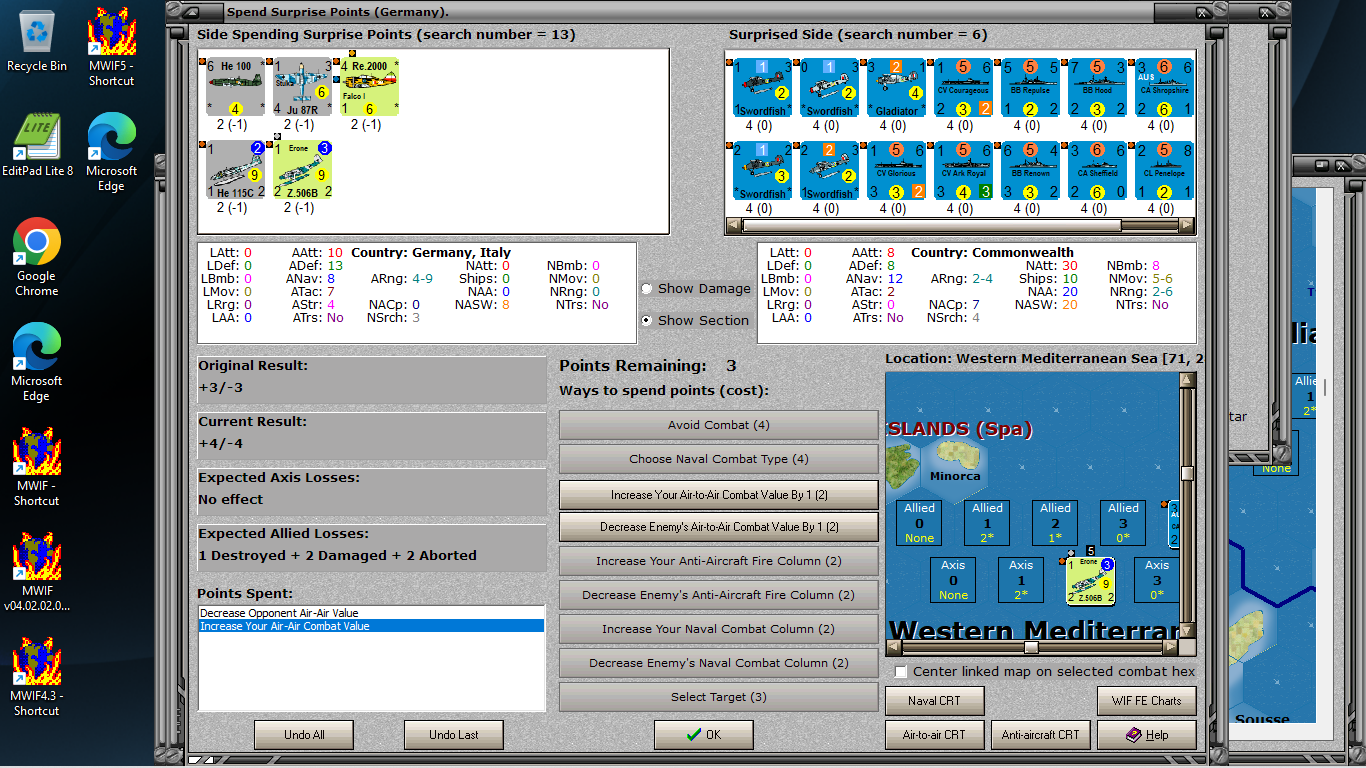Enable Center linked map on selected combat hex
This screenshot has width=1366, height=768.
[x=902, y=671]
